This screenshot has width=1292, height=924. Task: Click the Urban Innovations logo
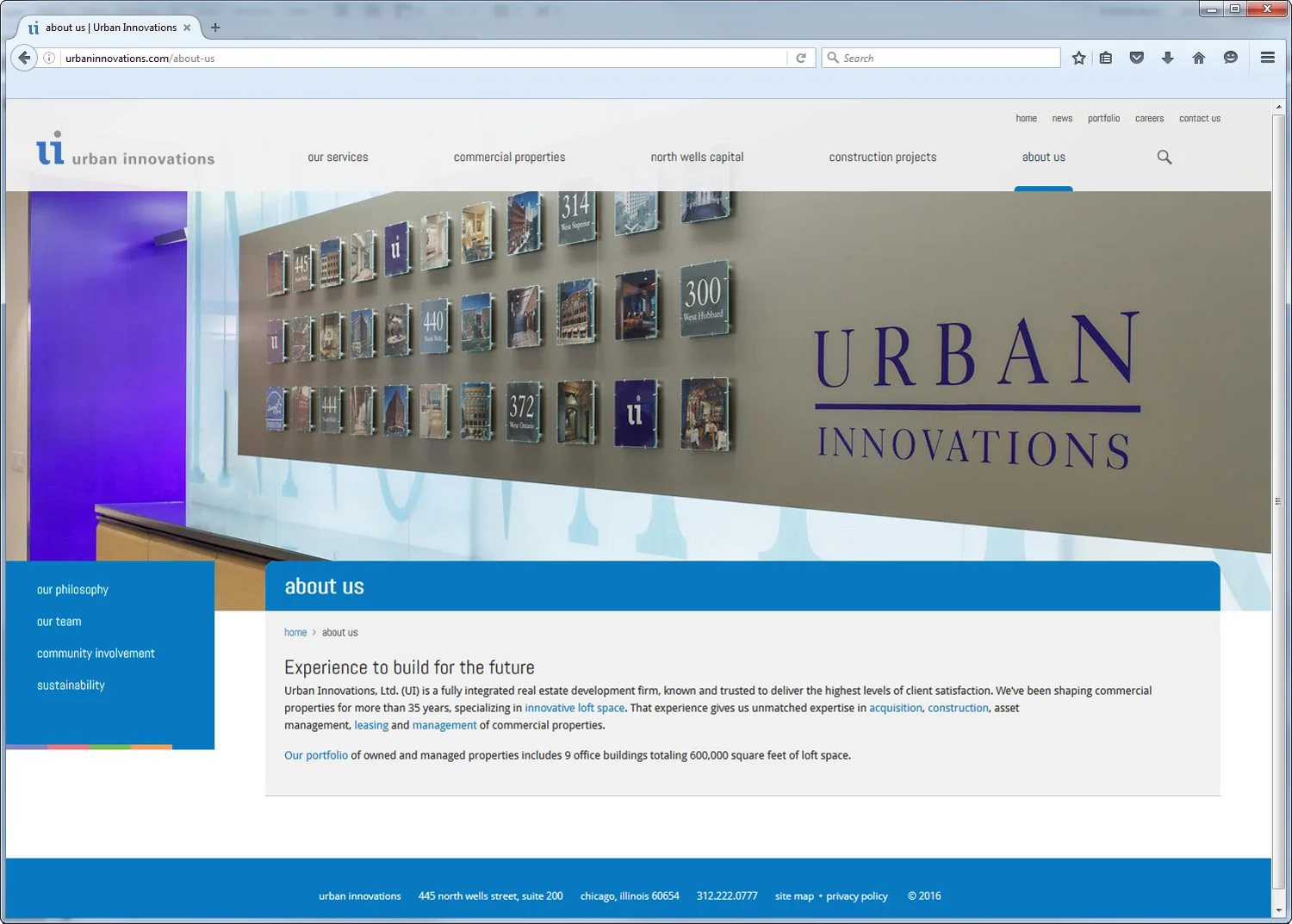point(126,148)
